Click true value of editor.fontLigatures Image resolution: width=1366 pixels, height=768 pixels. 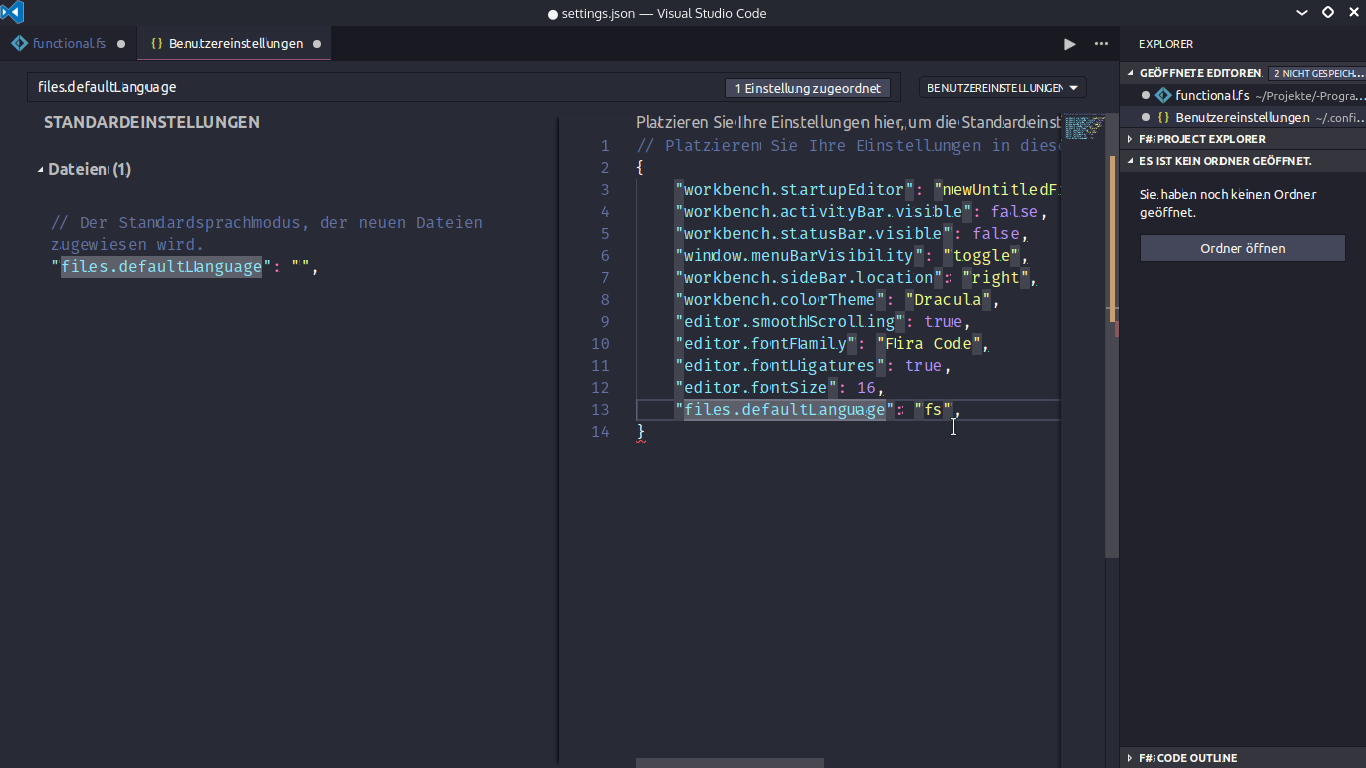coord(923,366)
